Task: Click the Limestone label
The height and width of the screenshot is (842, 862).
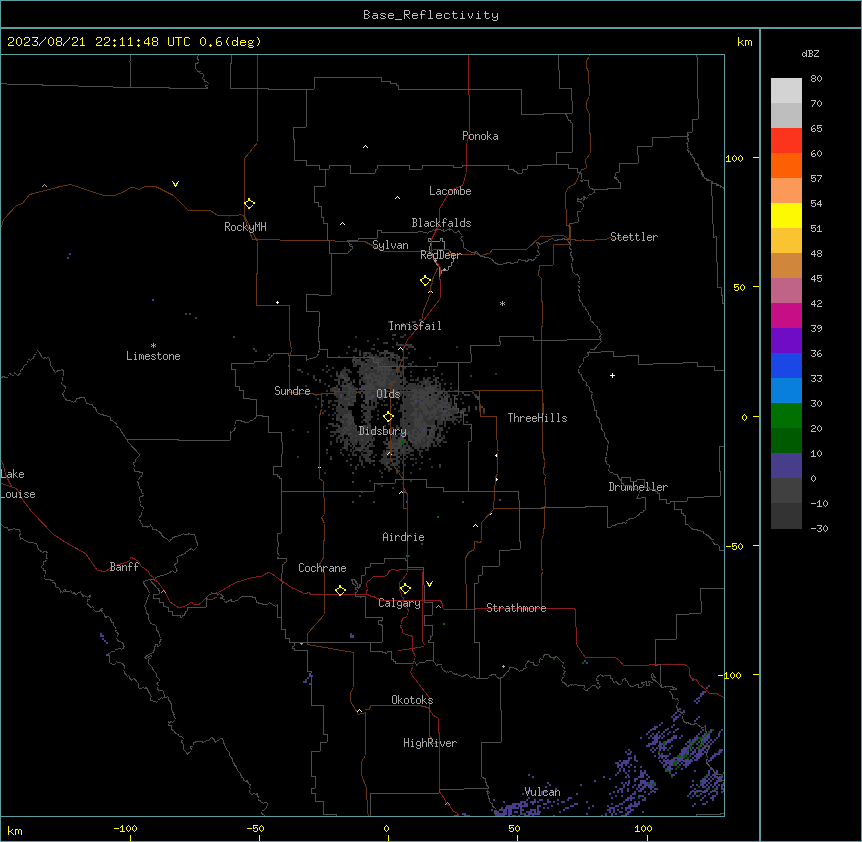Action: coord(153,356)
